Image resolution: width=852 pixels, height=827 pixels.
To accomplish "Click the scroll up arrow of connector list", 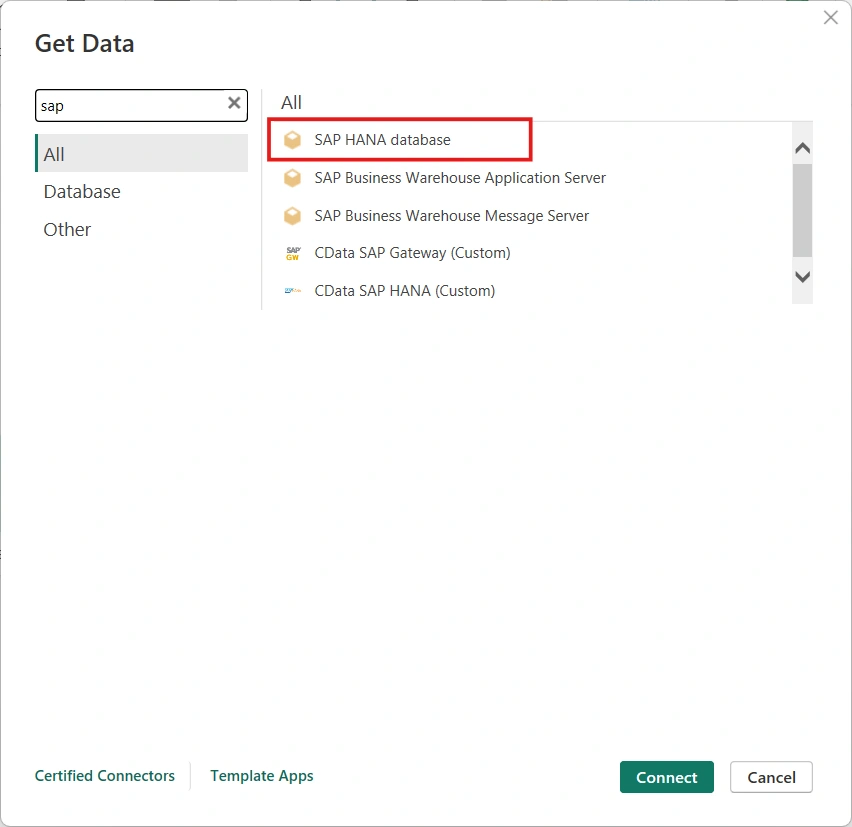I will point(803,148).
